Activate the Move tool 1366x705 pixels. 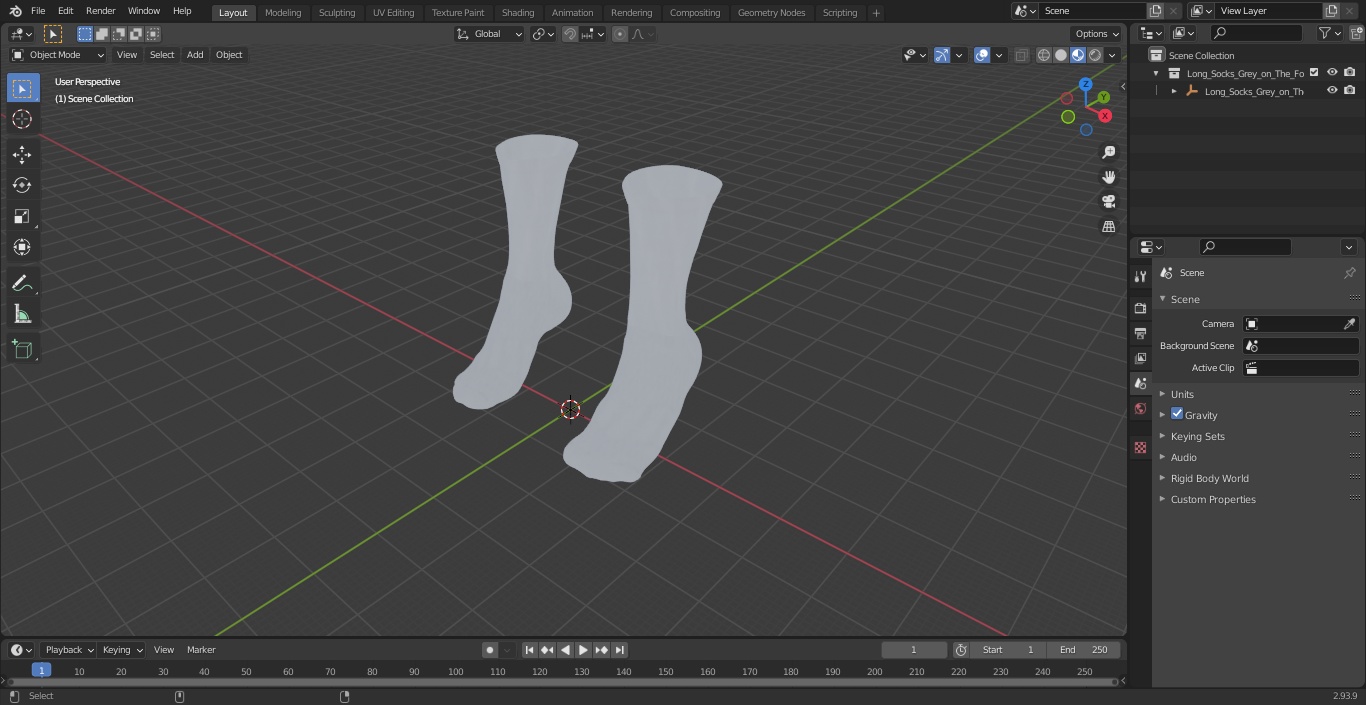(22, 154)
